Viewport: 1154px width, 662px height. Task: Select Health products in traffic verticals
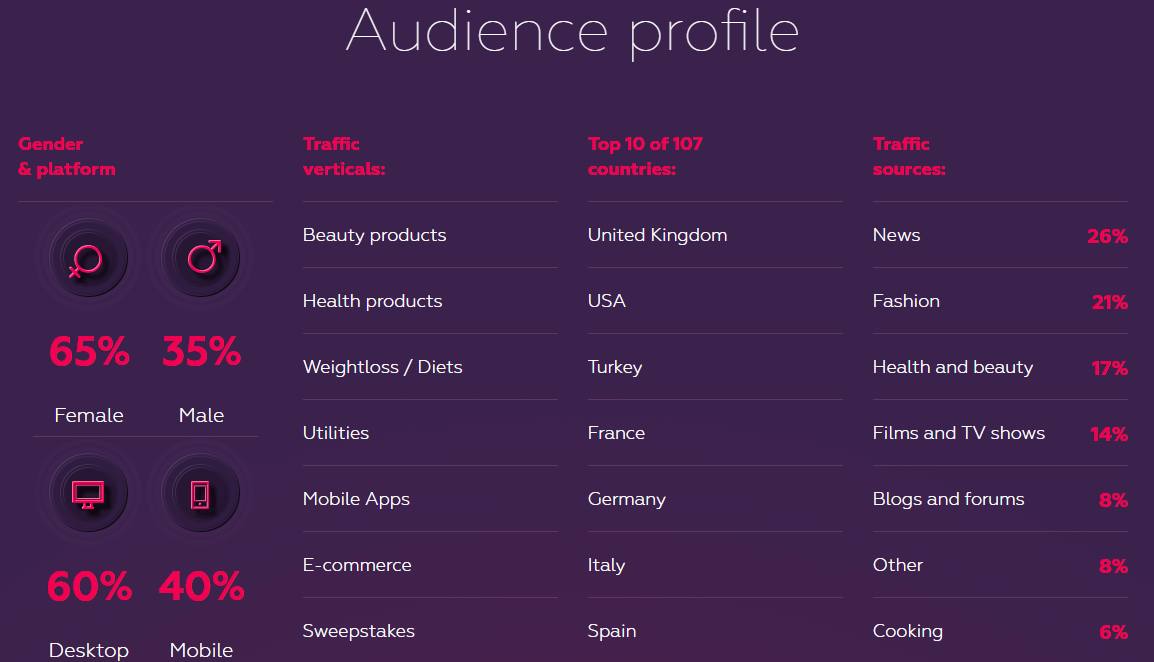tap(372, 301)
